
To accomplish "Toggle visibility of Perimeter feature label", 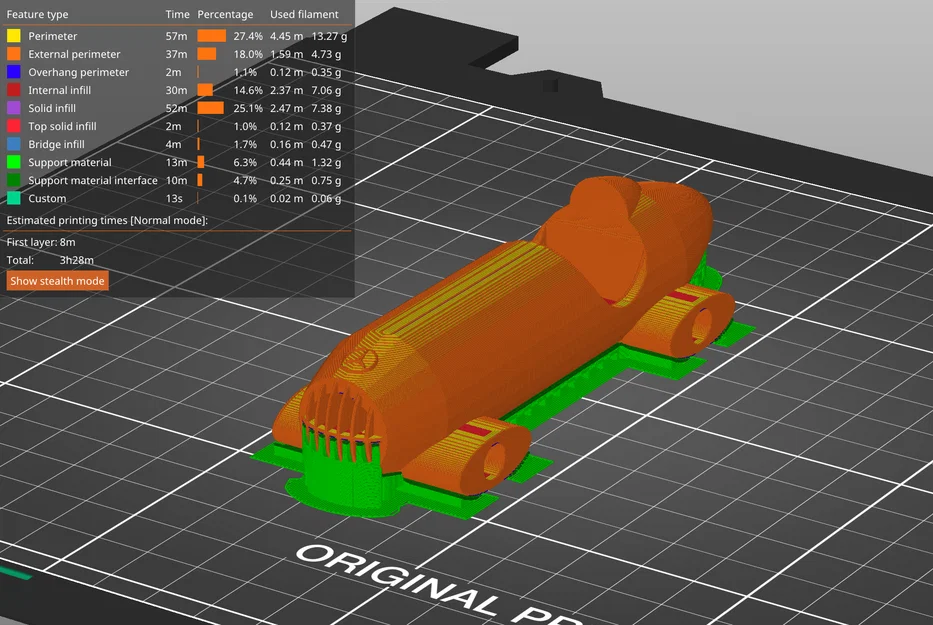I will pos(52,36).
